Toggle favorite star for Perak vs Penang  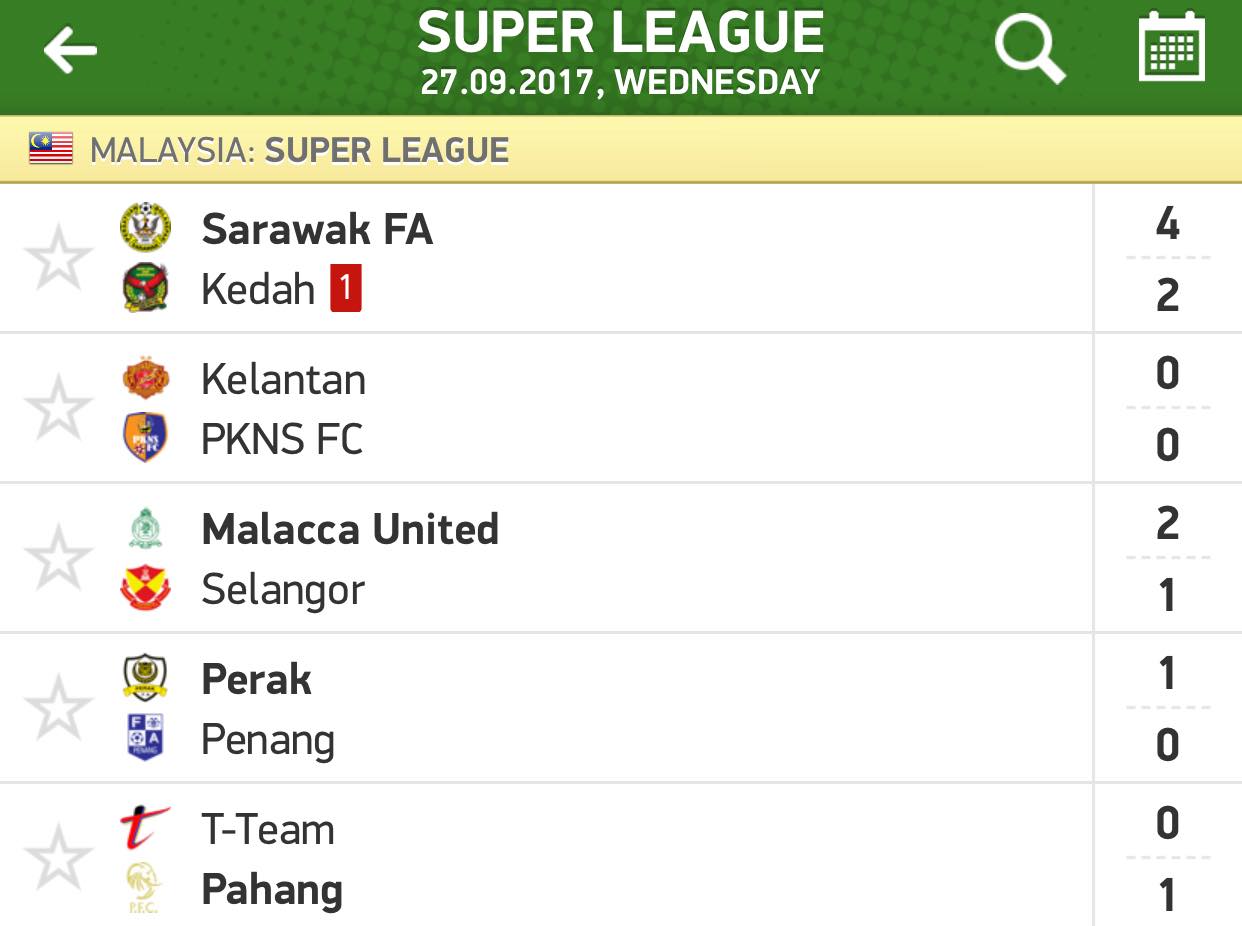point(58,708)
